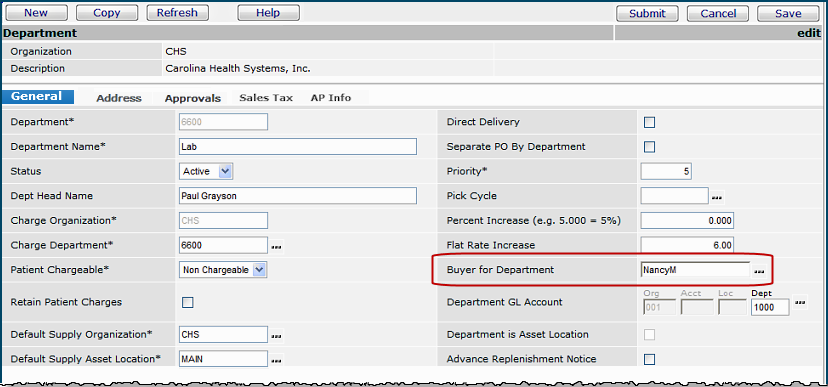Open lookup for Default Supply Asset Location
828x387 pixels.
[277, 360]
